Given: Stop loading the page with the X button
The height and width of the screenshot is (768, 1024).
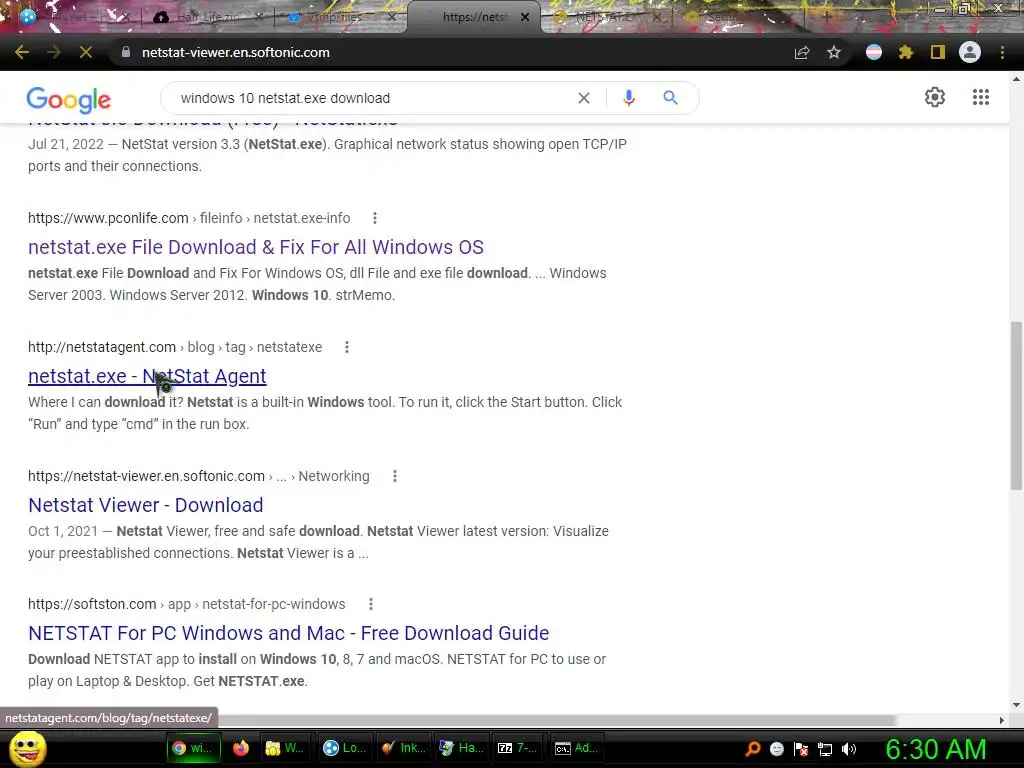Looking at the screenshot, I should 86,52.
